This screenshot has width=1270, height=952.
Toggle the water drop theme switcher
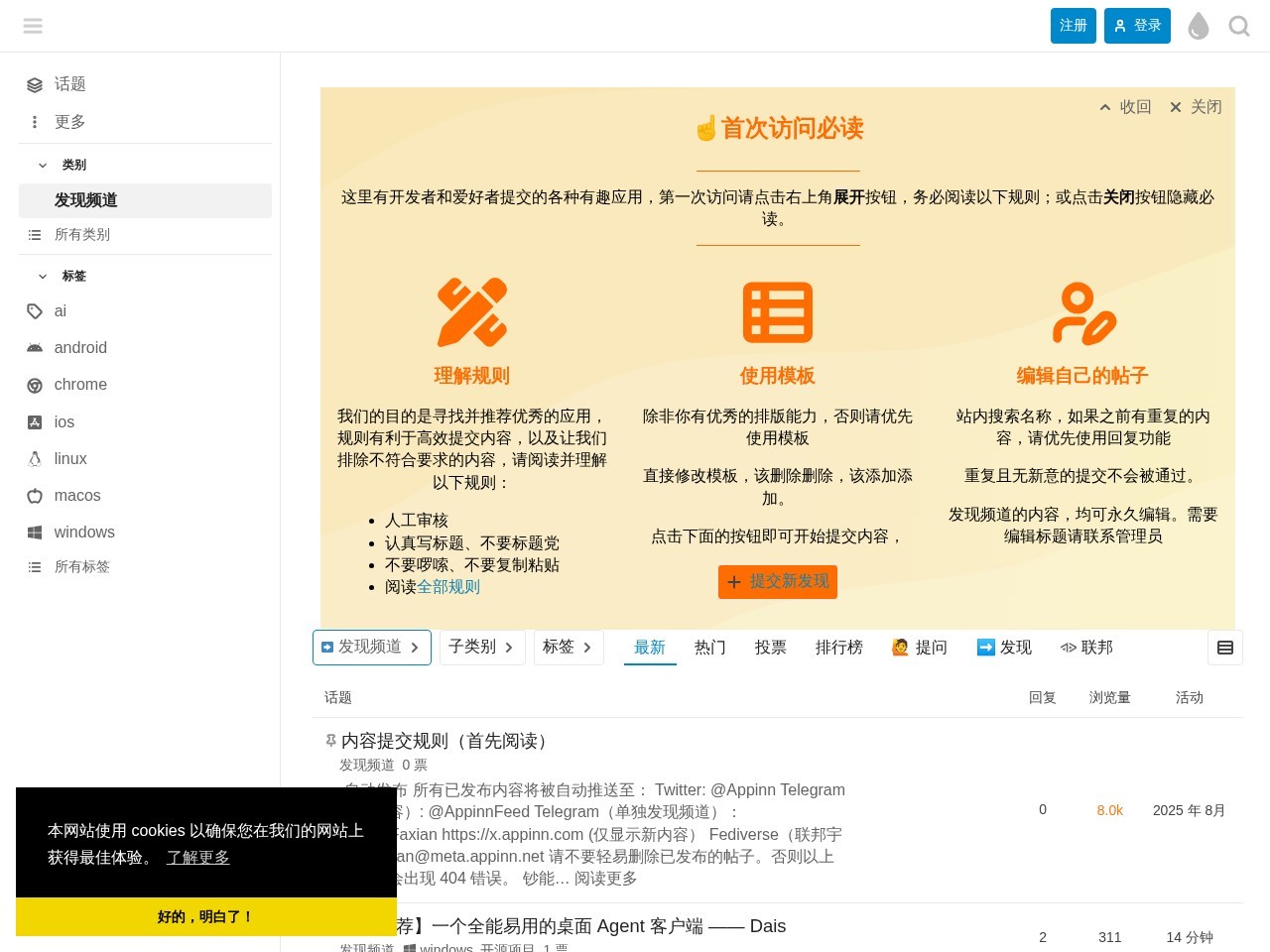(1198, 26)
